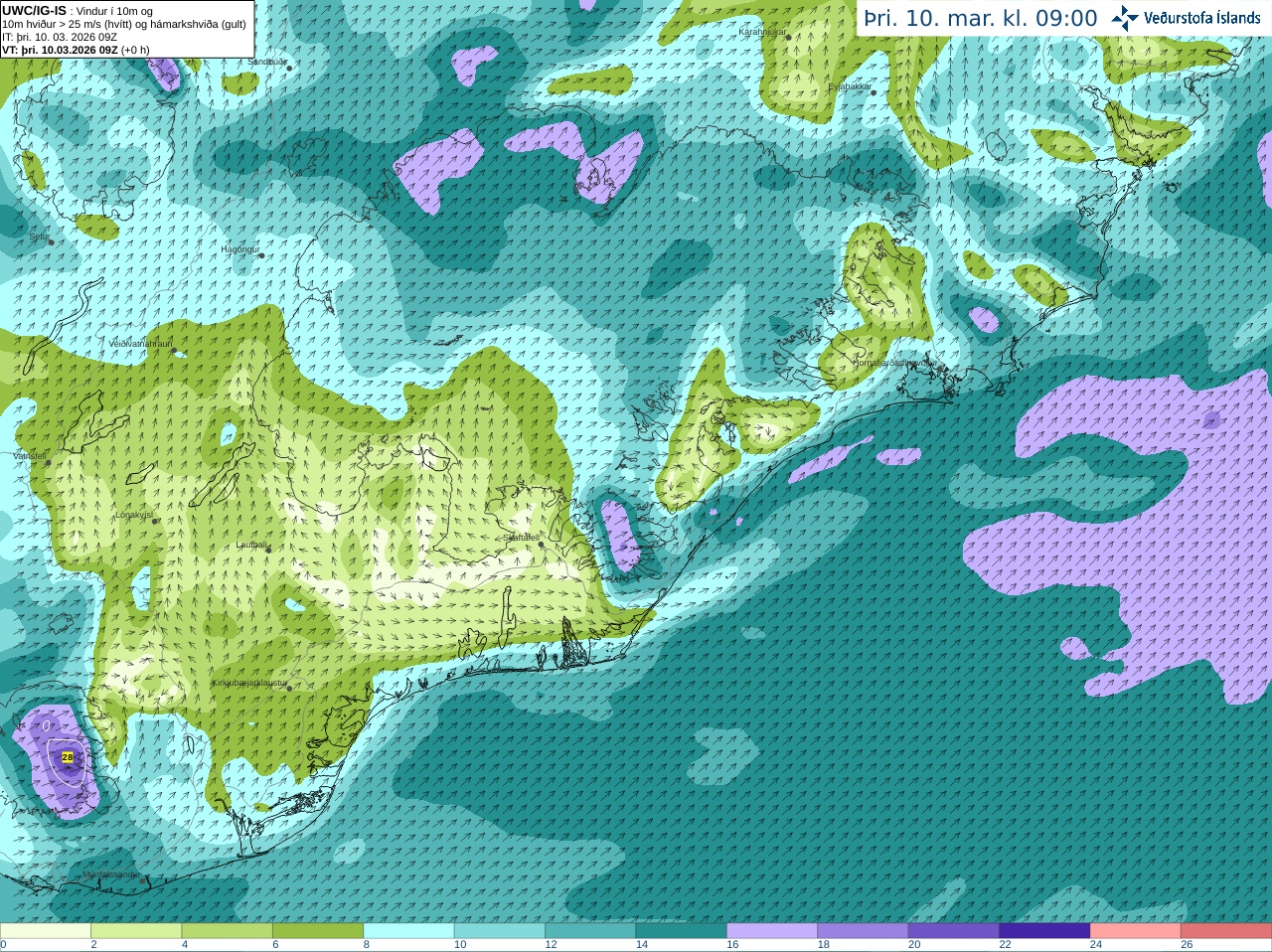
Task: Click the above-26 m/s legend color swatch
Action: pyautogui.click(x=1226, y=931)
